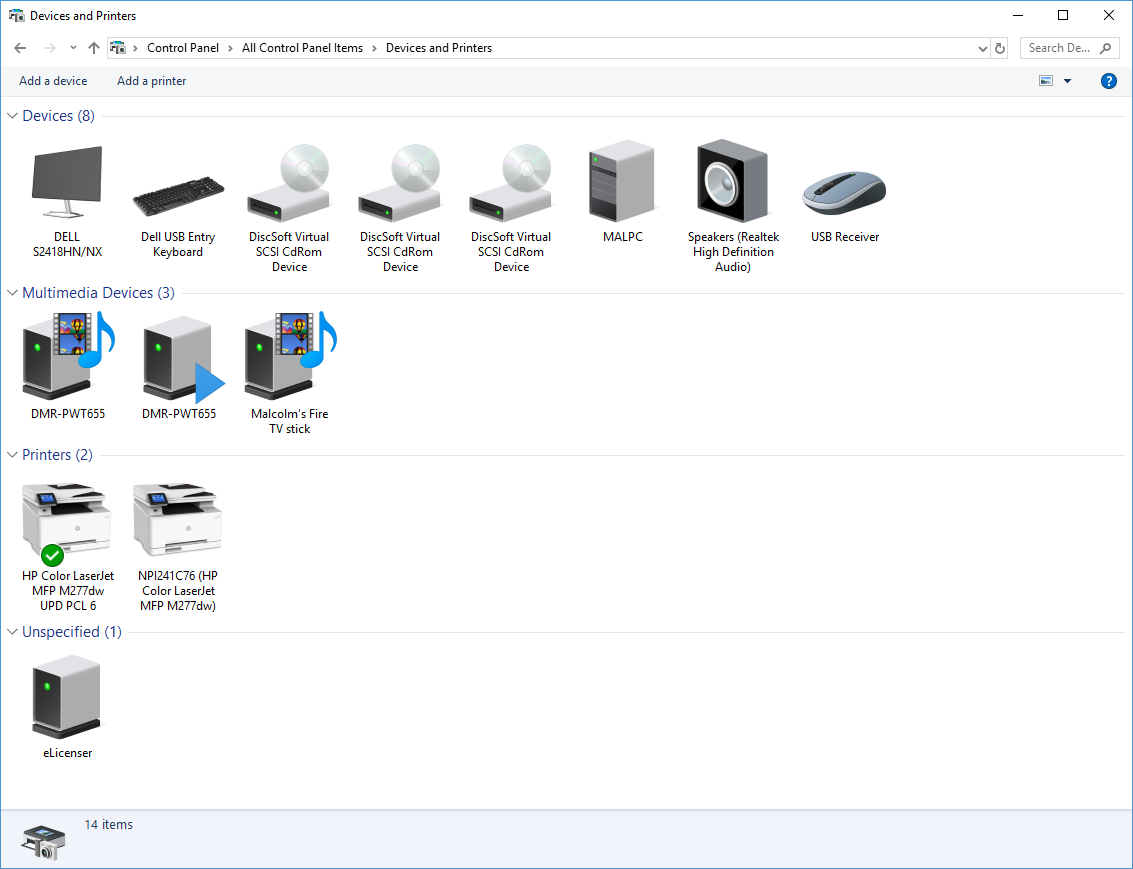Select the MALPC computer icon

(x=622, y=181)
